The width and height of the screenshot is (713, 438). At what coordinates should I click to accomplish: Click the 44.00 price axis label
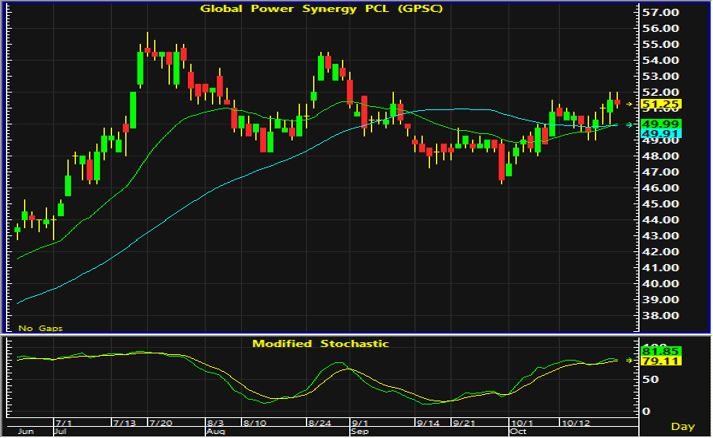click(x=660, y=220)
